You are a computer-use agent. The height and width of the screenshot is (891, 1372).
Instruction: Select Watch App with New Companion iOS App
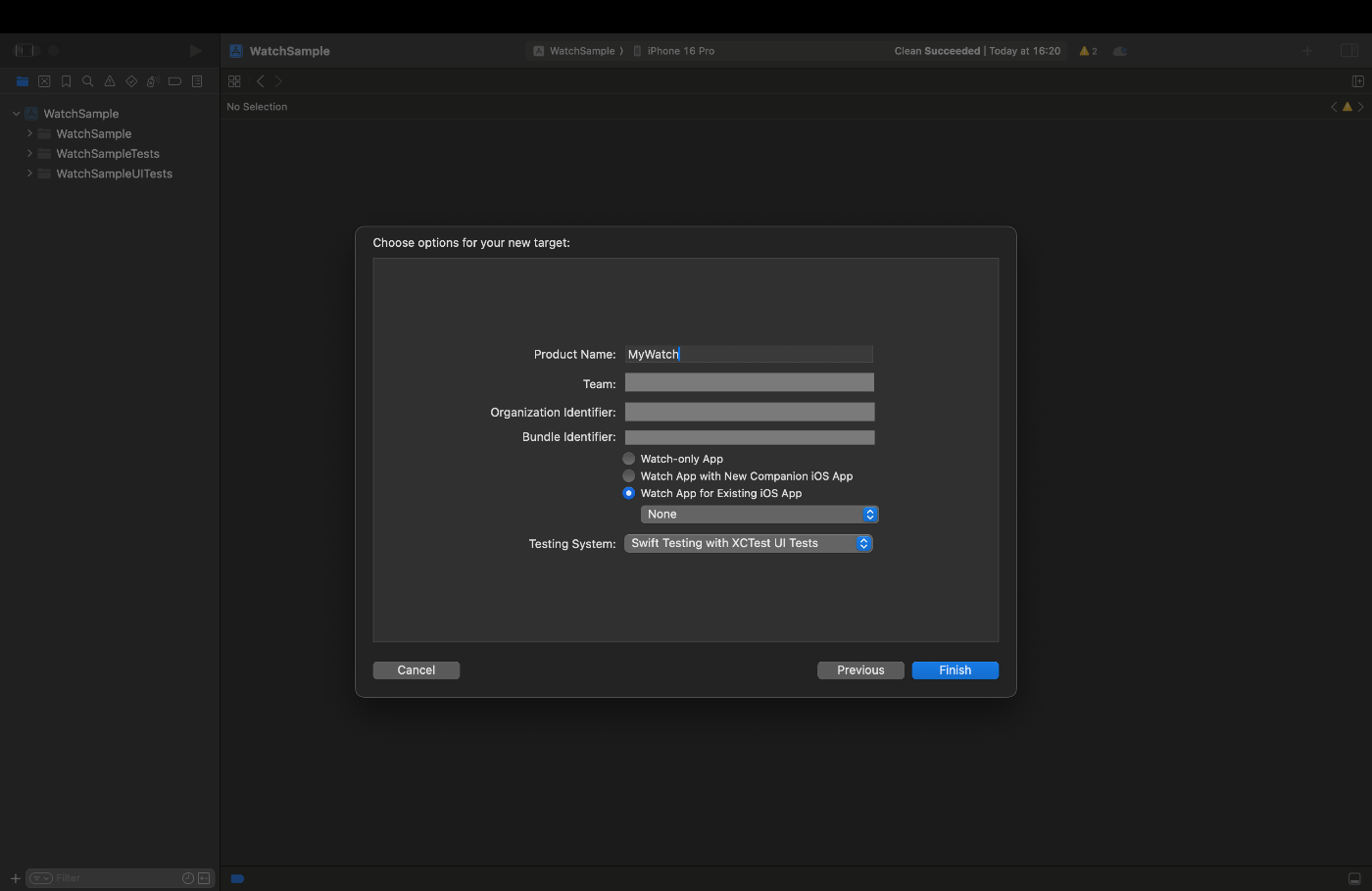click(629, 476)
